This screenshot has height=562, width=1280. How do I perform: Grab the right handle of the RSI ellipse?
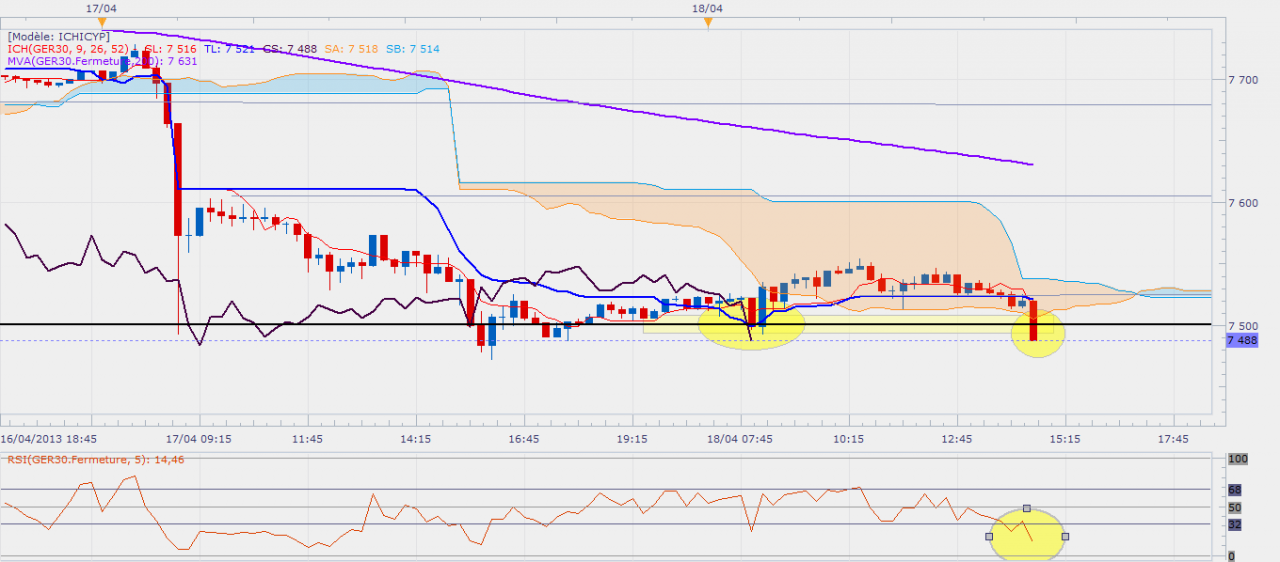click(x=1065, y=536)
